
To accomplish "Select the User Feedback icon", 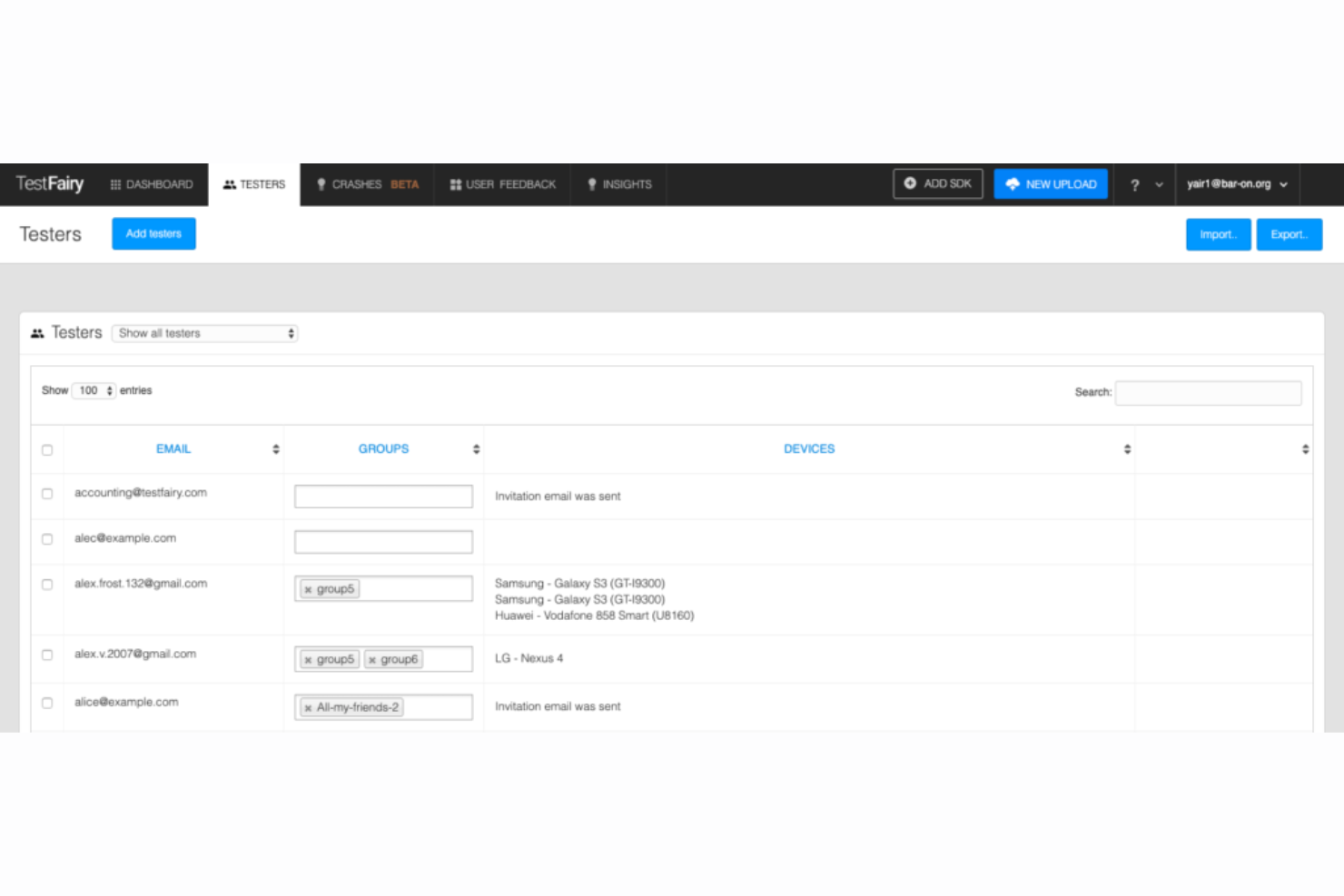I will coord(455,184).
